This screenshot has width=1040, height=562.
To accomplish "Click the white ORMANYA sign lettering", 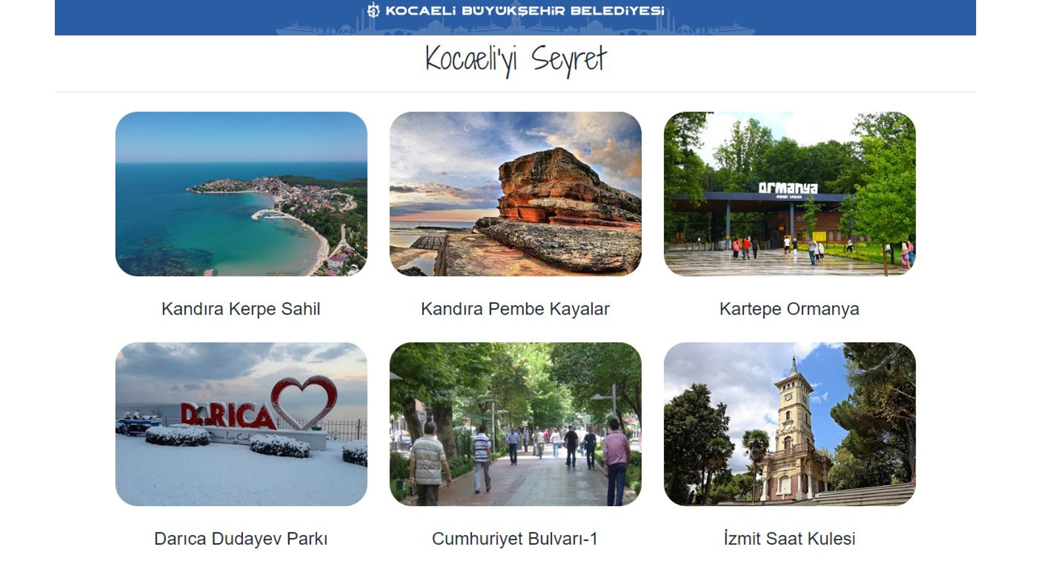I will pyautogui.click(x=788, y=188).
